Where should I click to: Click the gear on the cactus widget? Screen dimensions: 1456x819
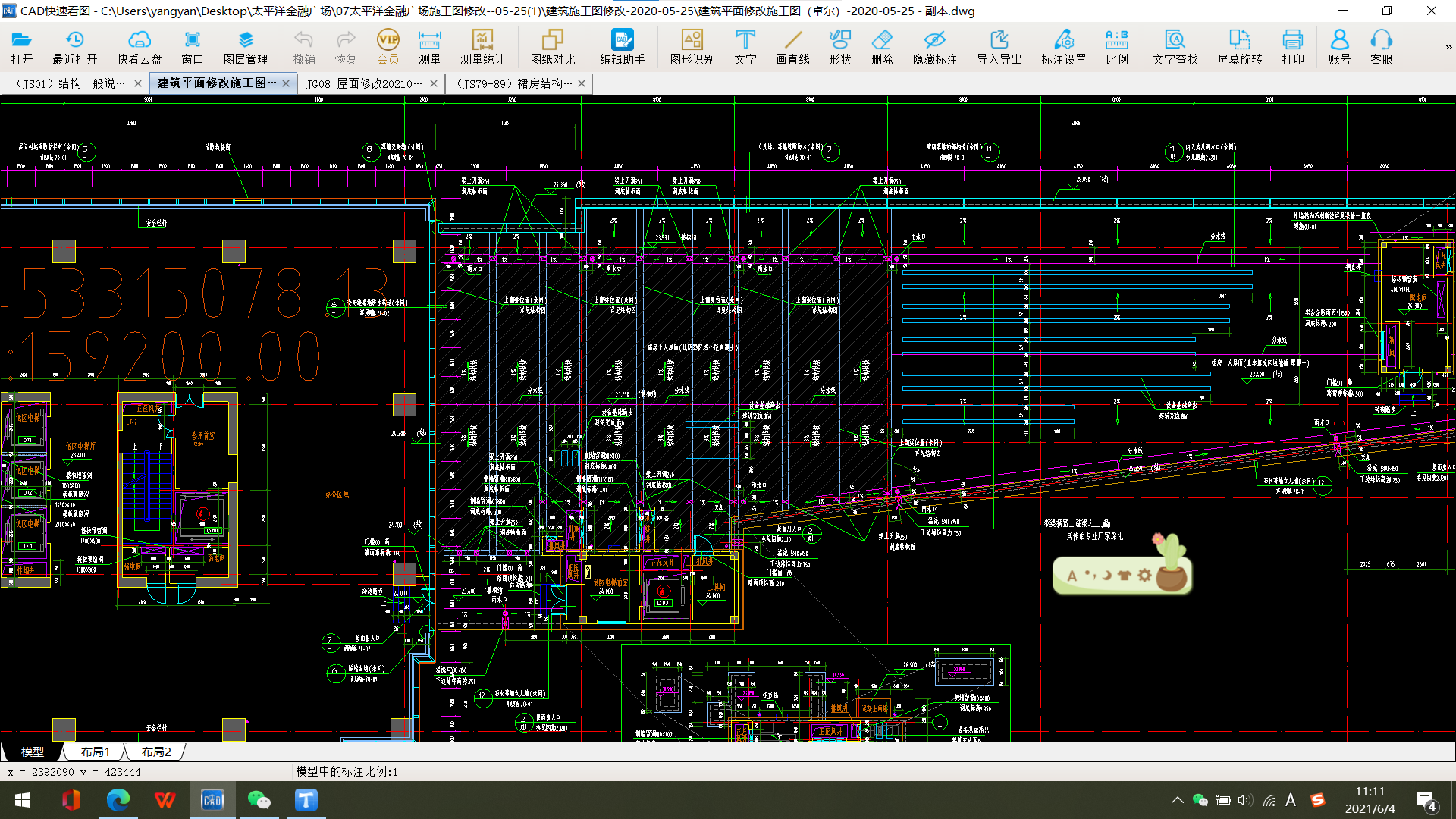(x=1144, y=576)
